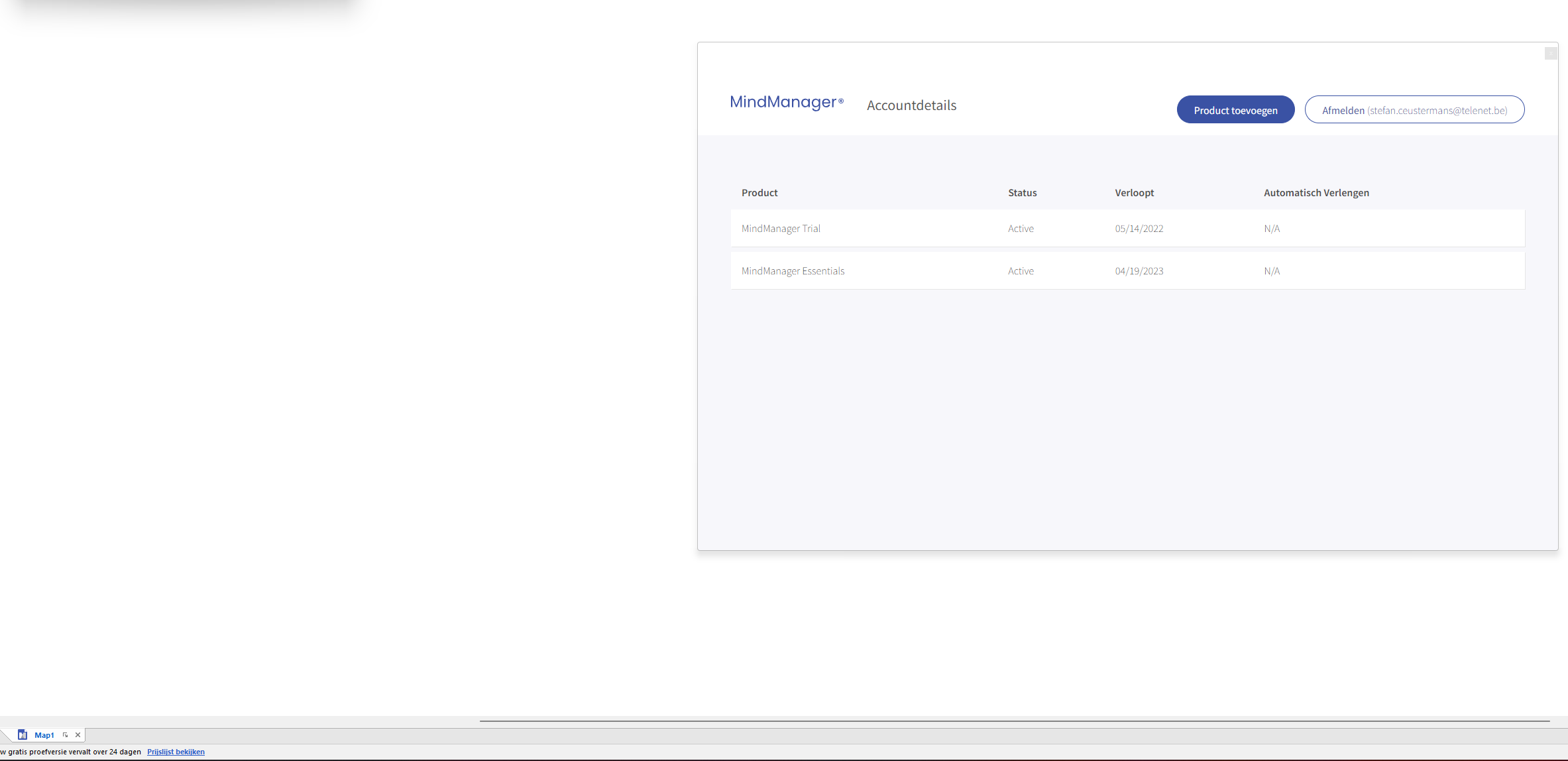Screen dimensions: 1568x761
Task: Click the 05/14/2022 expiry date
Action: (x=1139, y=229)
